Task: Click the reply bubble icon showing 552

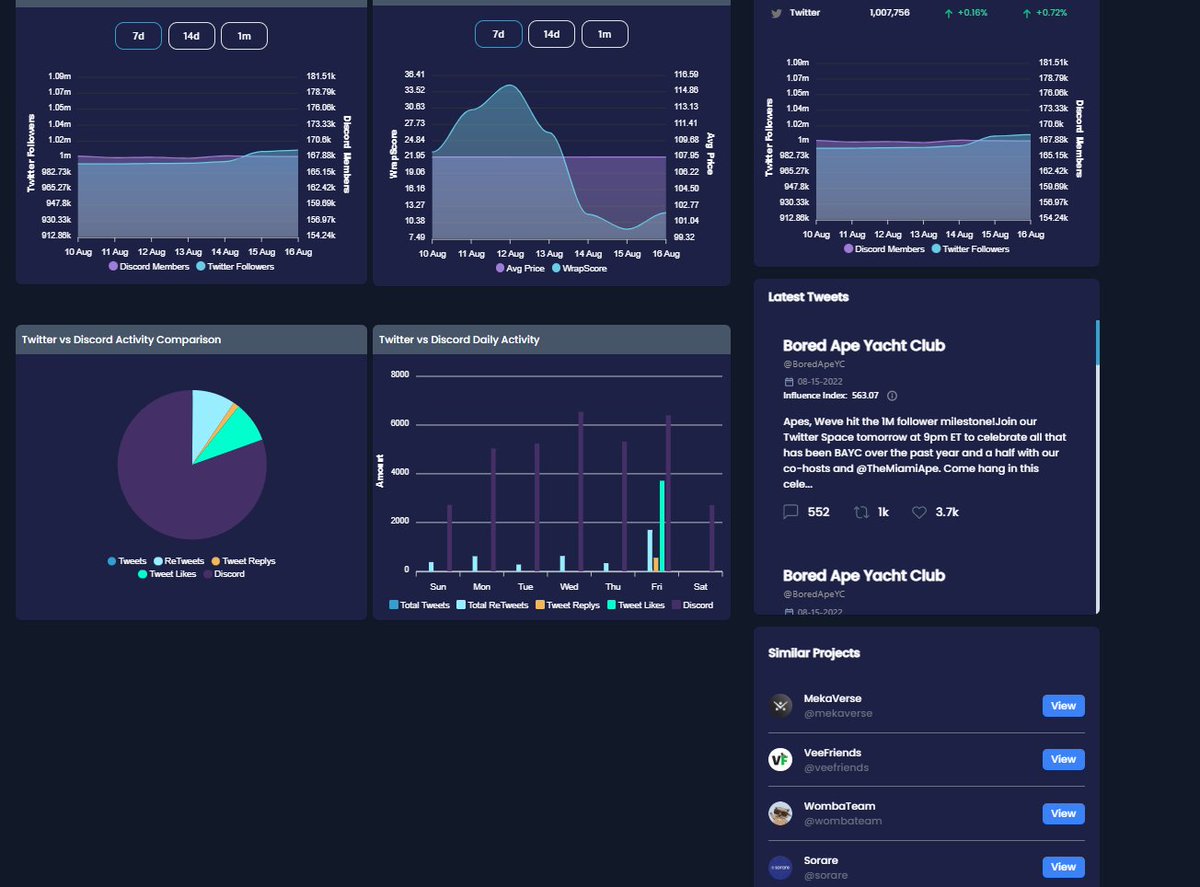Action: [x=790, y=512]
